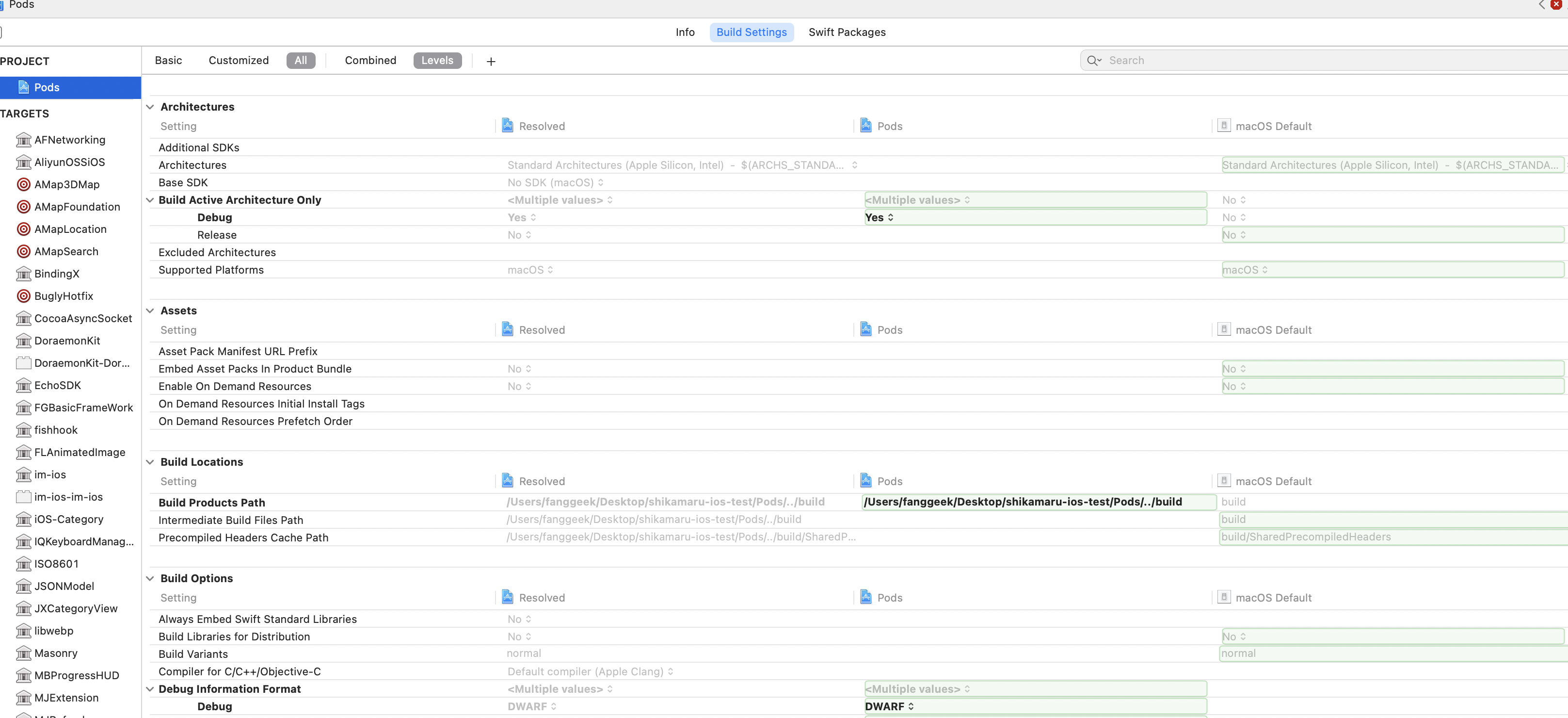Open Debug Yes popup in Pods column
The height and width of the screenshot is (718, 1568).
pos(879,217)
